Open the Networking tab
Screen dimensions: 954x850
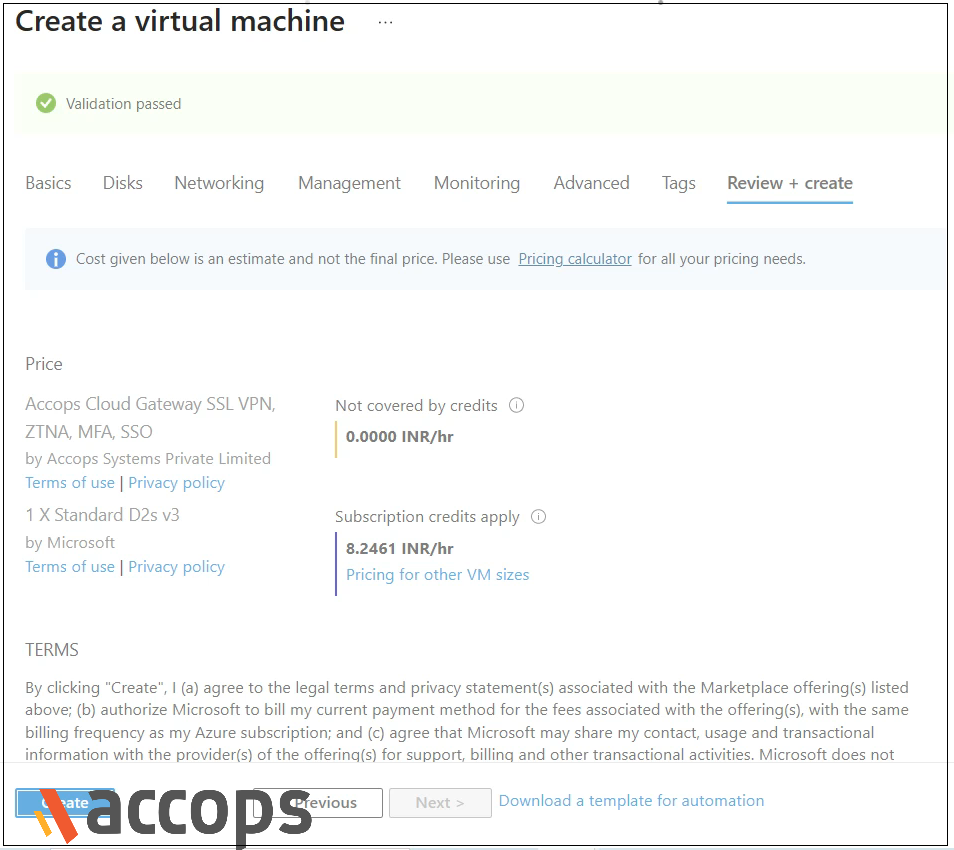(219, 183)
